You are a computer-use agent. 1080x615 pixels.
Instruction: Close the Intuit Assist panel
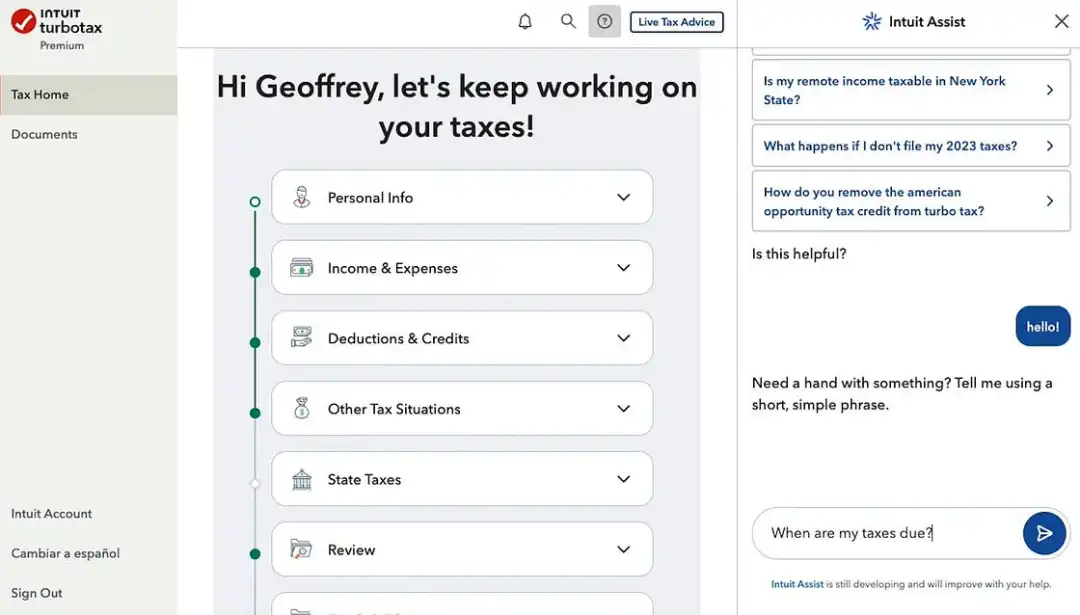(x=1061, y=21)
